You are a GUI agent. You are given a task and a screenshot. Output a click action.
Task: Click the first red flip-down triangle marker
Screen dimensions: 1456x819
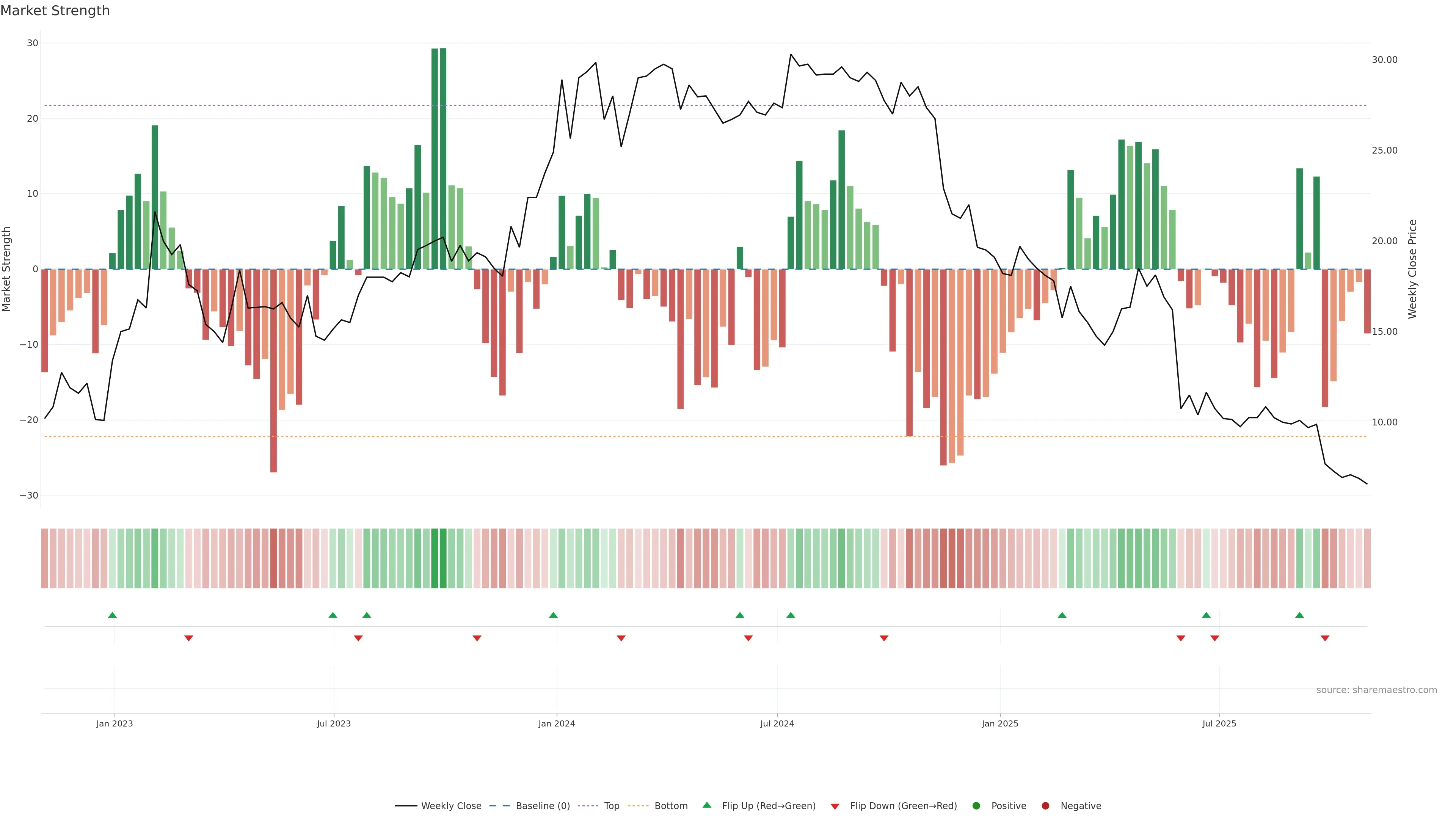pos(189,638)
